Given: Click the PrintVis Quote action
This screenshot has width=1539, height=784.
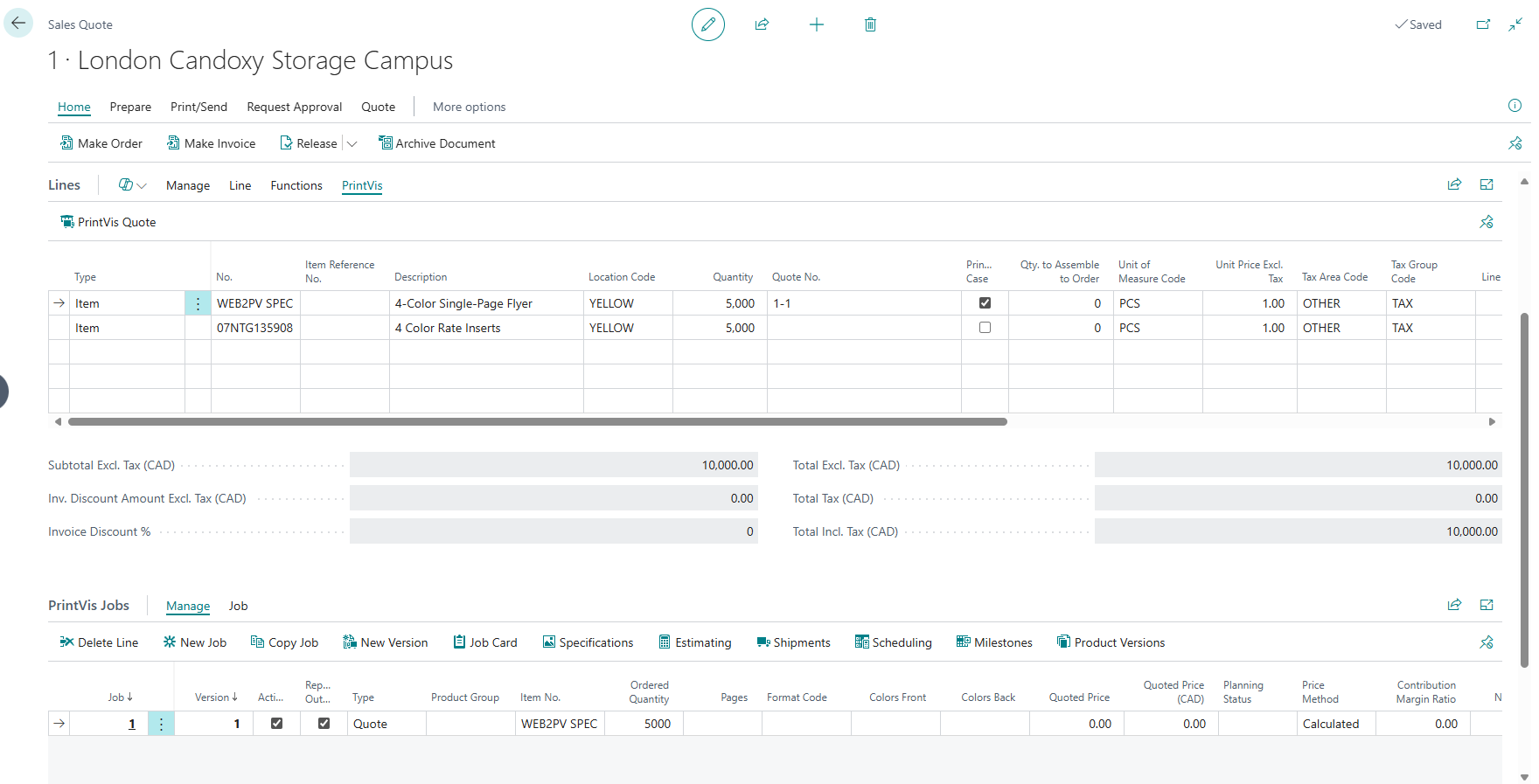Looking at the screenshot, I should 108,222.
